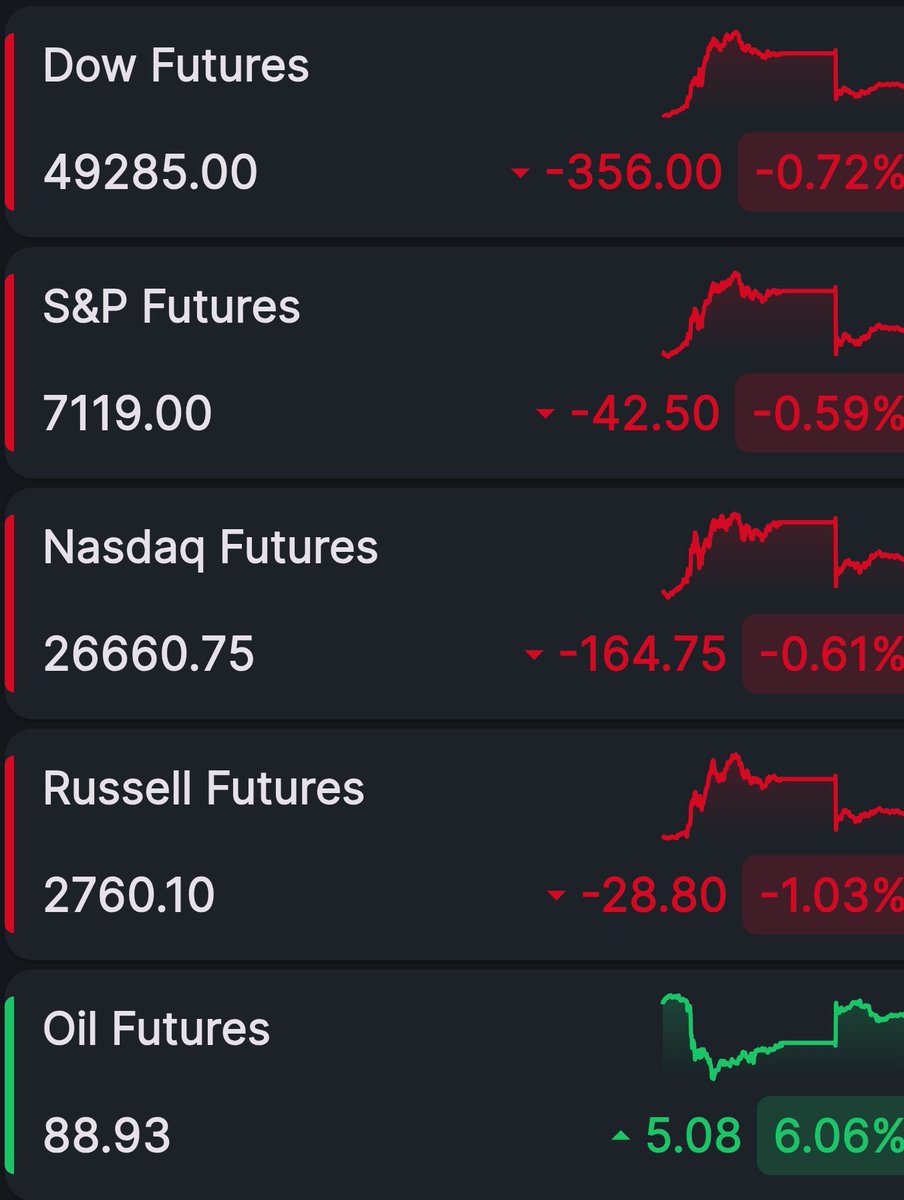Click the Nasdaq price 26660.75
The height and width of the screenshot is (1200, 904).
(x=149, y=654)
